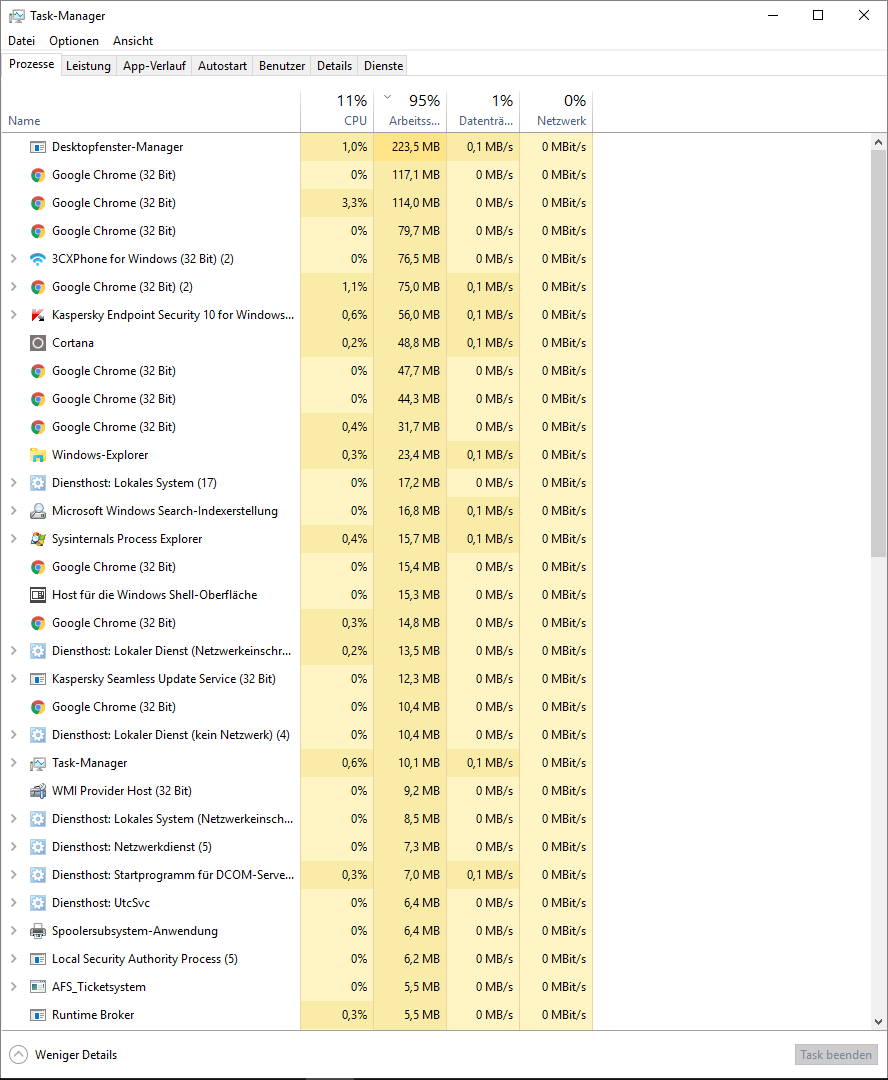Expand the AFS_Ticketsystem entry
Viewport: 888px width, 1080px height.
pos(13,987)
